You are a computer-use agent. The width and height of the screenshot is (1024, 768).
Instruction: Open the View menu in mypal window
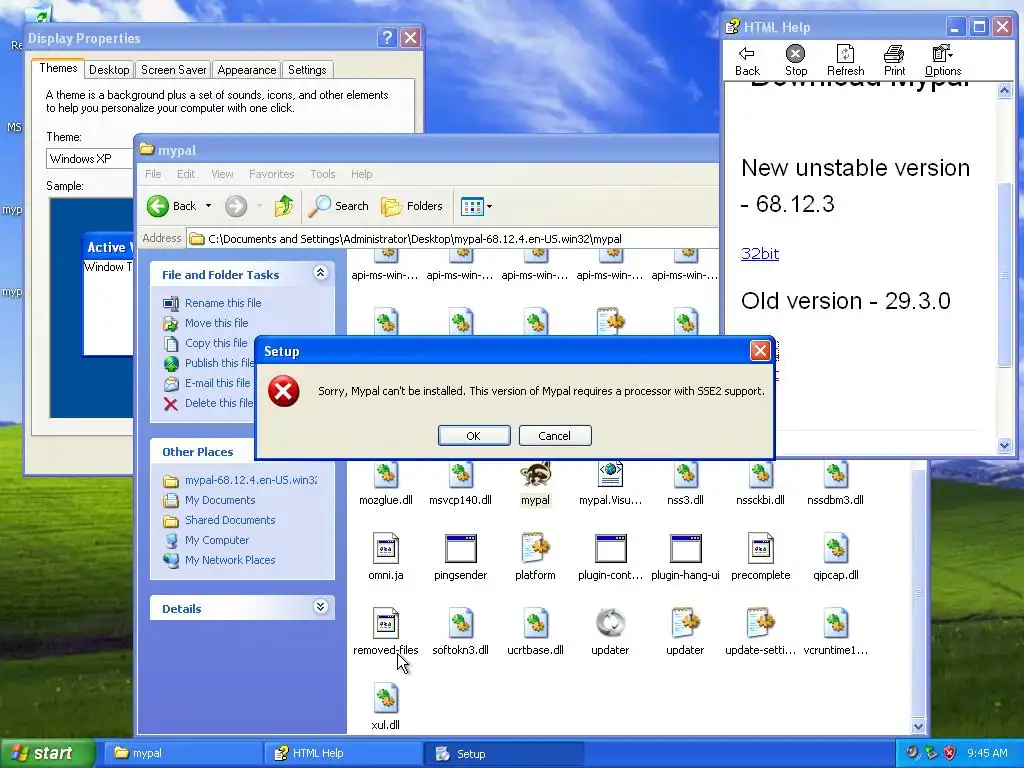(222, 174)
